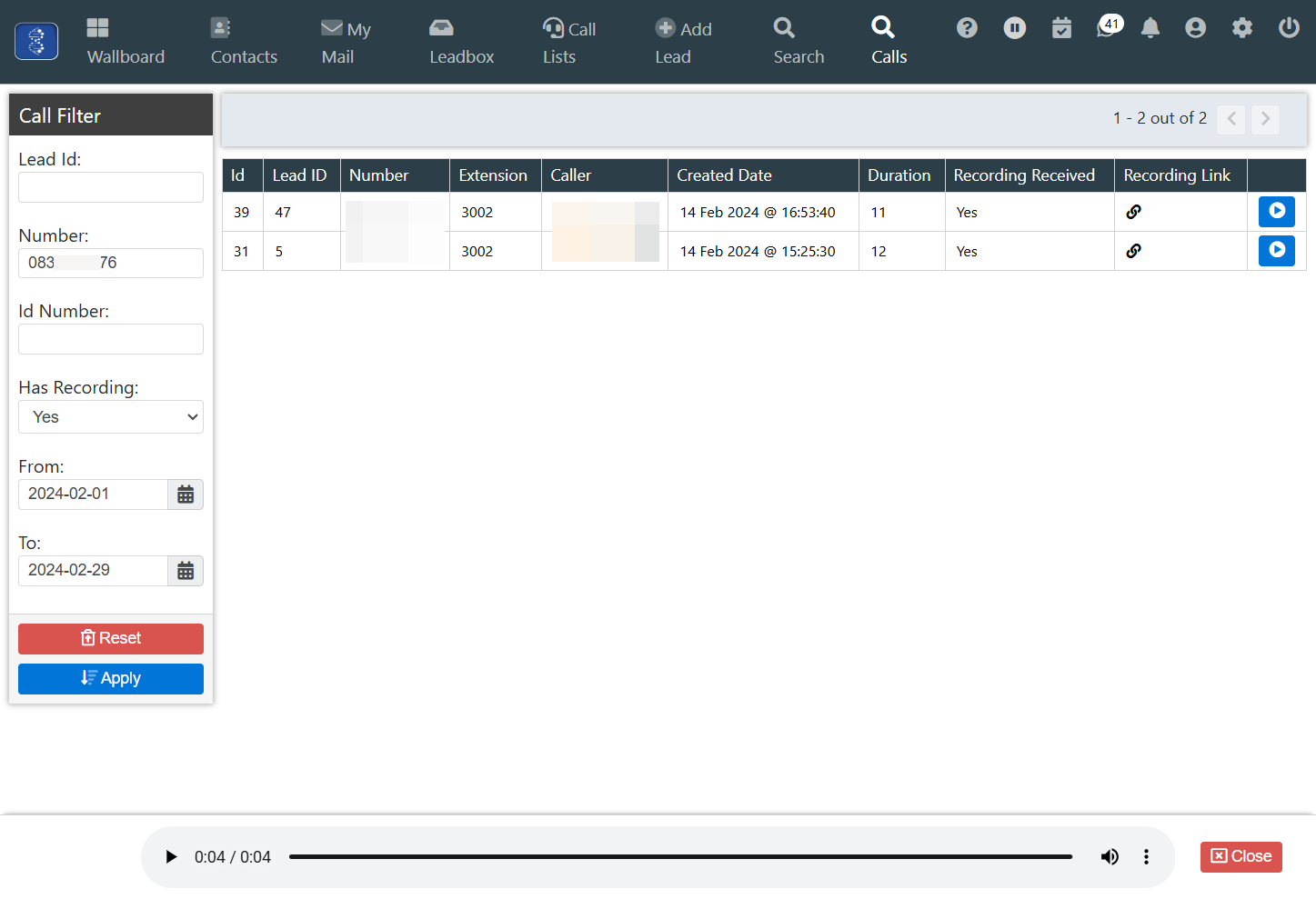Image resolution: width=1316 pixels, height=899 pixels.
Task: Play the audio in the player bar
Action: coord(171,857)
